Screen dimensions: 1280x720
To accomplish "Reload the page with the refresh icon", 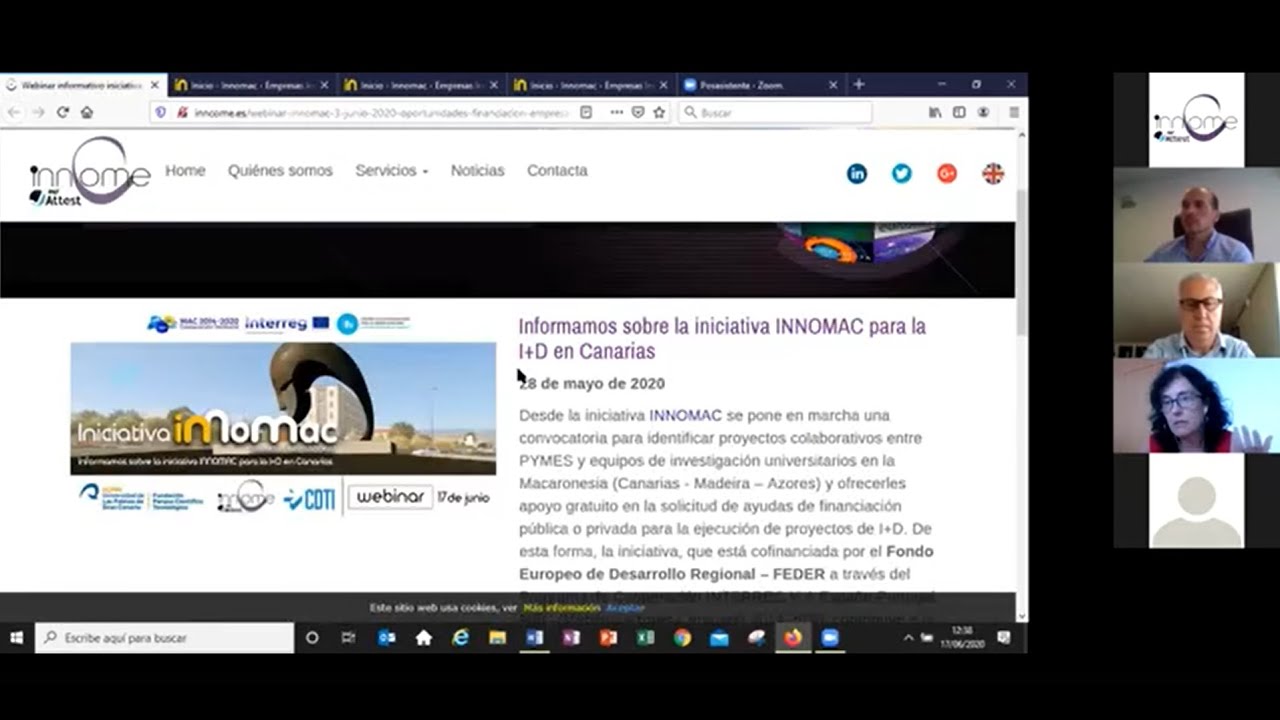I will point(62,112).
